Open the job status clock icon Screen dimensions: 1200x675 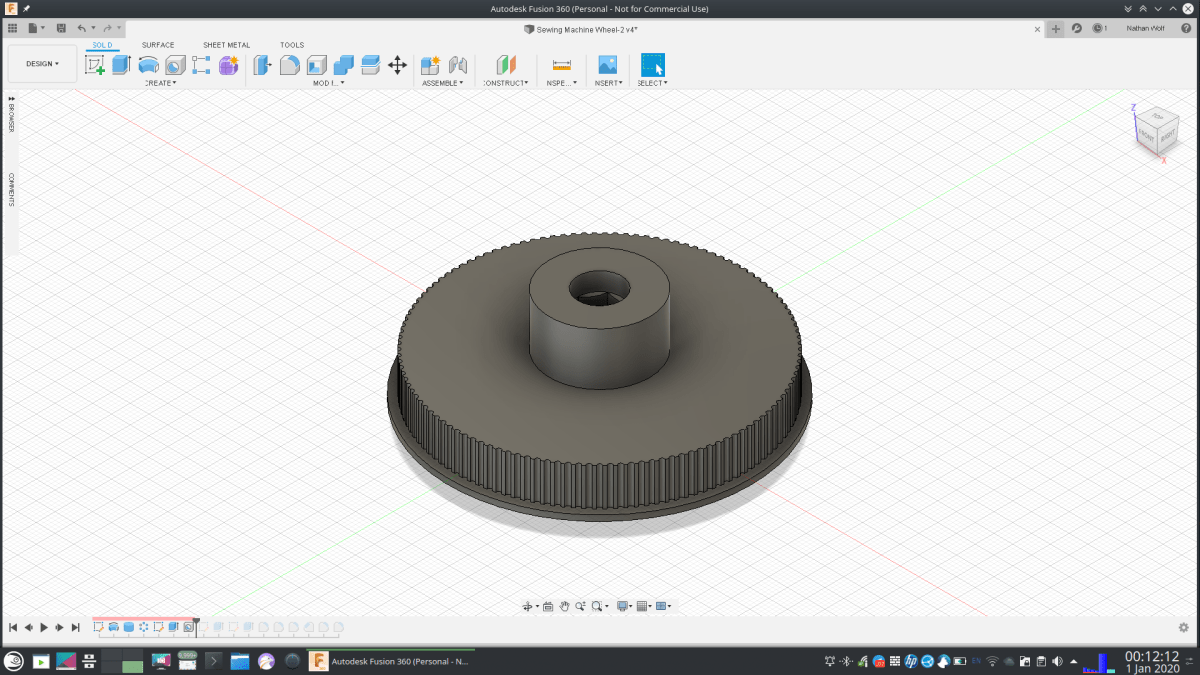(x=1099, y=29)
